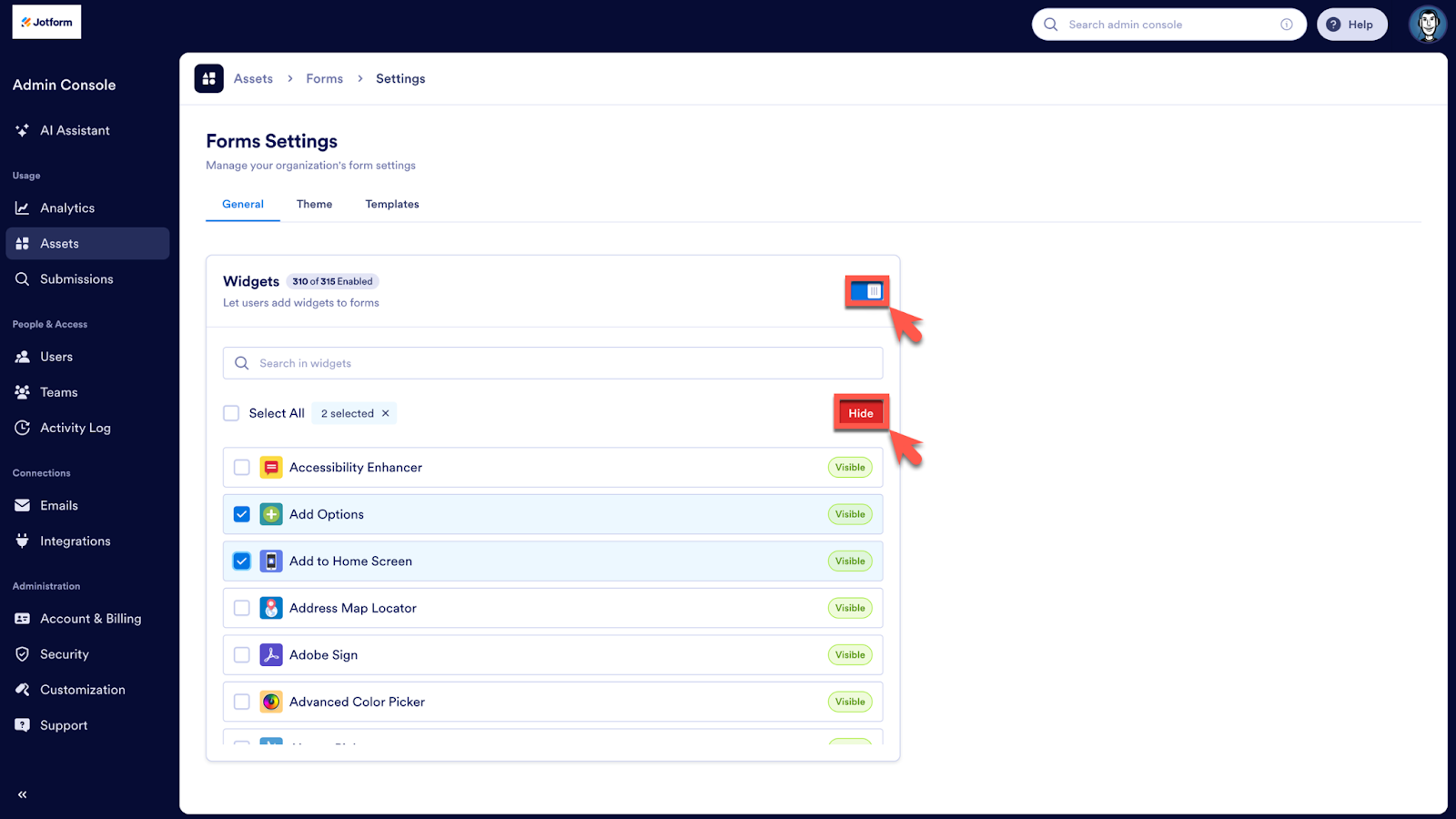Disable the Widgets master toggle

tap(866, 290)
